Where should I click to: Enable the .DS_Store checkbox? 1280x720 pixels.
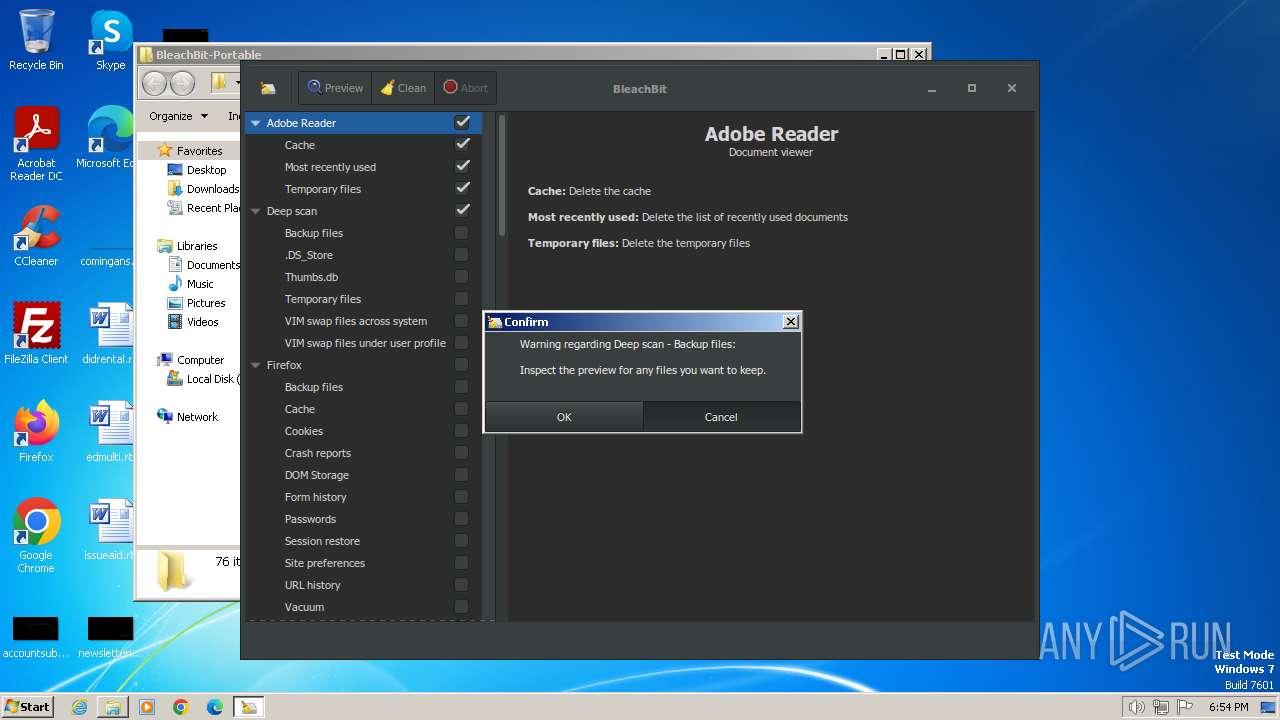(461, 255)
